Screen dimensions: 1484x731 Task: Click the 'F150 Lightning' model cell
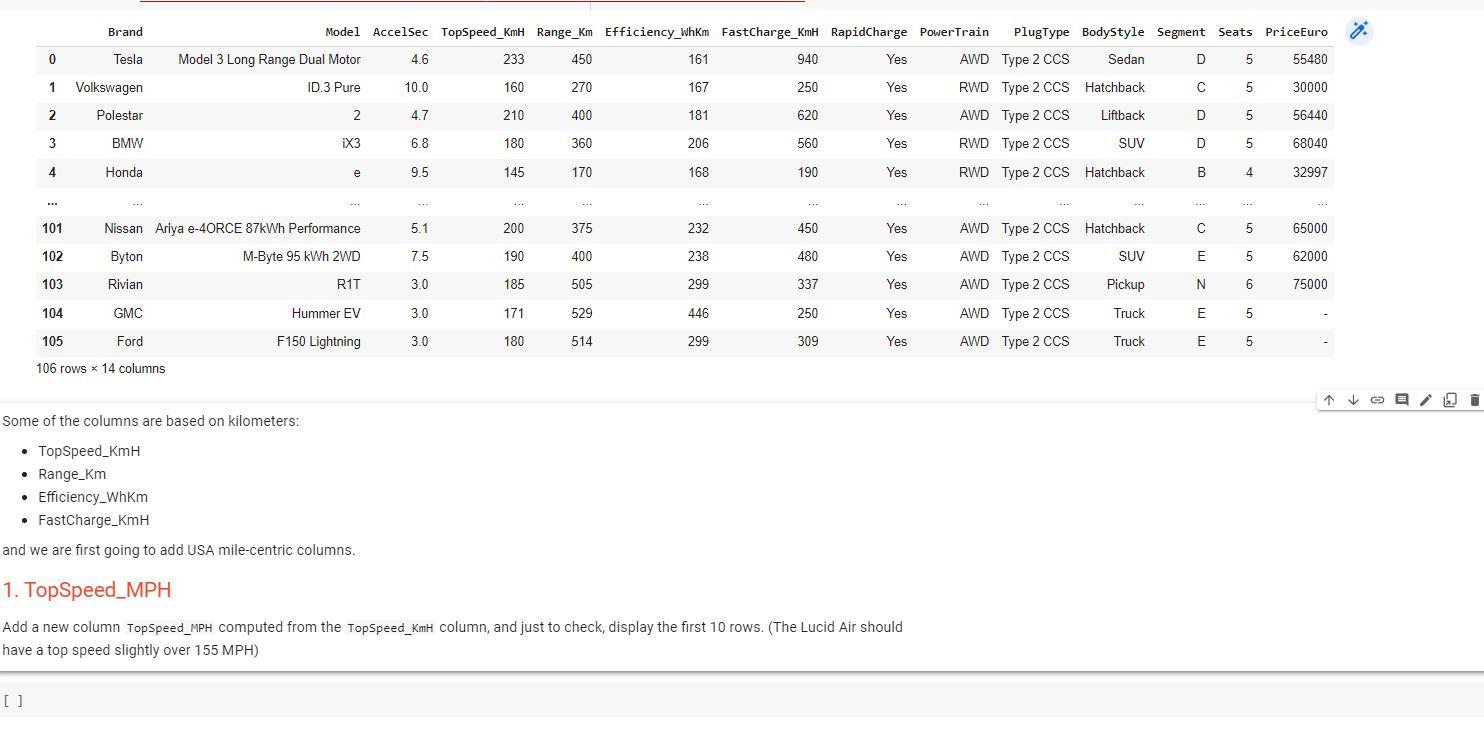click(319, 342)
